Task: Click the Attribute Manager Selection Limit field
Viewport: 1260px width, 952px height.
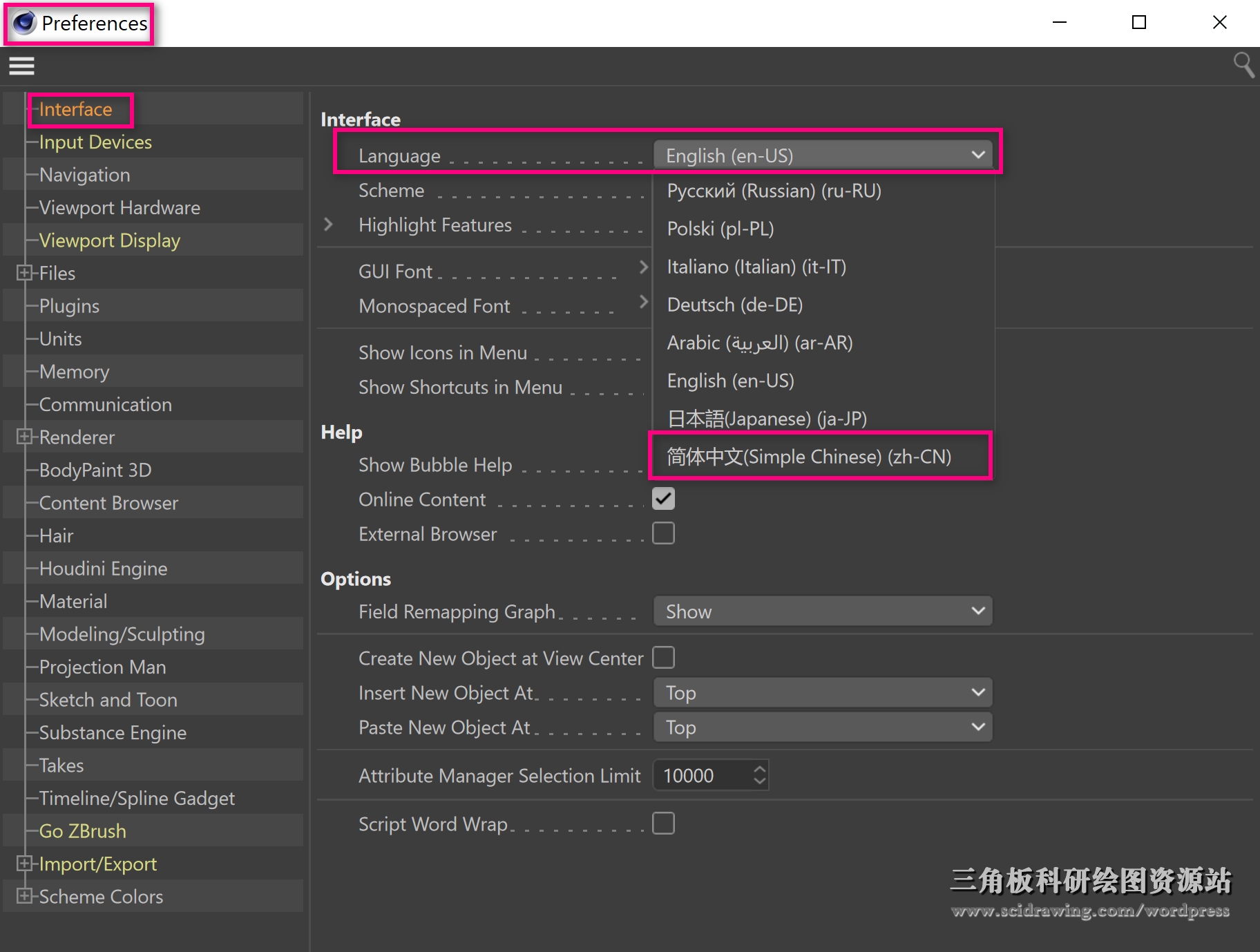Action: 701,776
